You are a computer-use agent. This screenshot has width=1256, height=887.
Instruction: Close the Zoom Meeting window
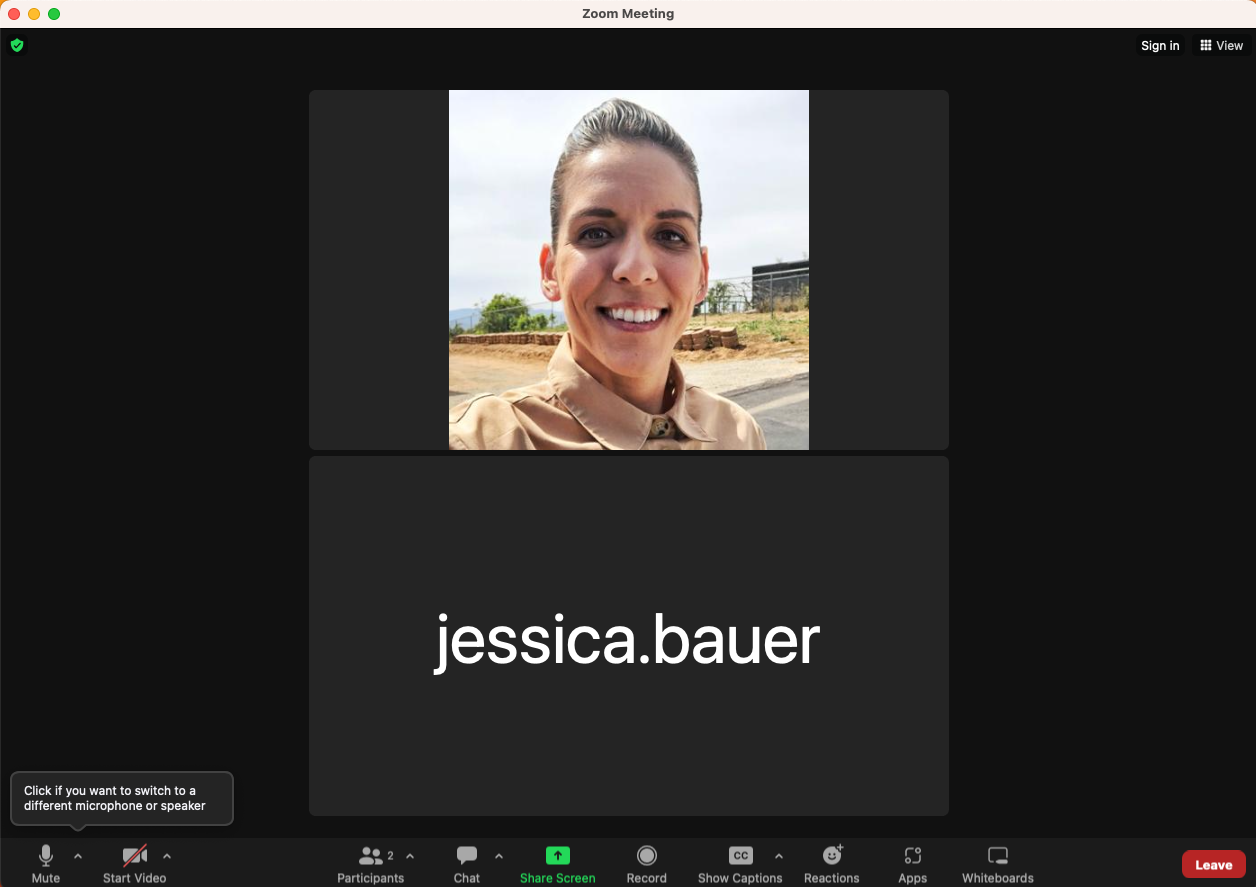pos(14,14)
